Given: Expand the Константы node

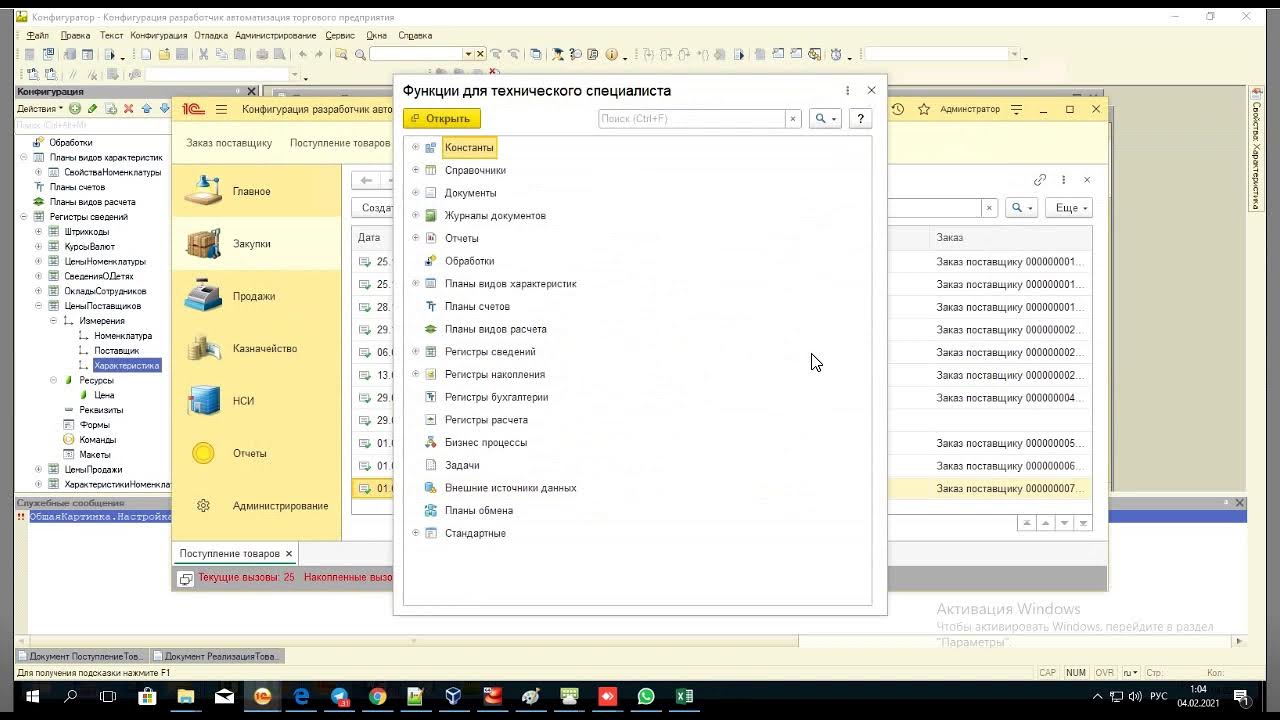Looking at the screenshot, I should pyautogui.click(x=416, y=147).
